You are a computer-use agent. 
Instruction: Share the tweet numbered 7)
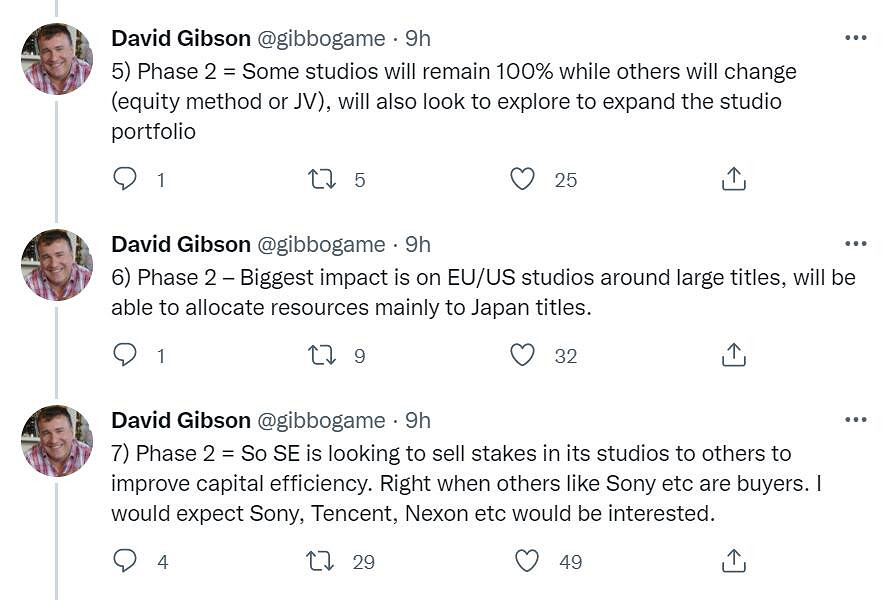point(733,561)
